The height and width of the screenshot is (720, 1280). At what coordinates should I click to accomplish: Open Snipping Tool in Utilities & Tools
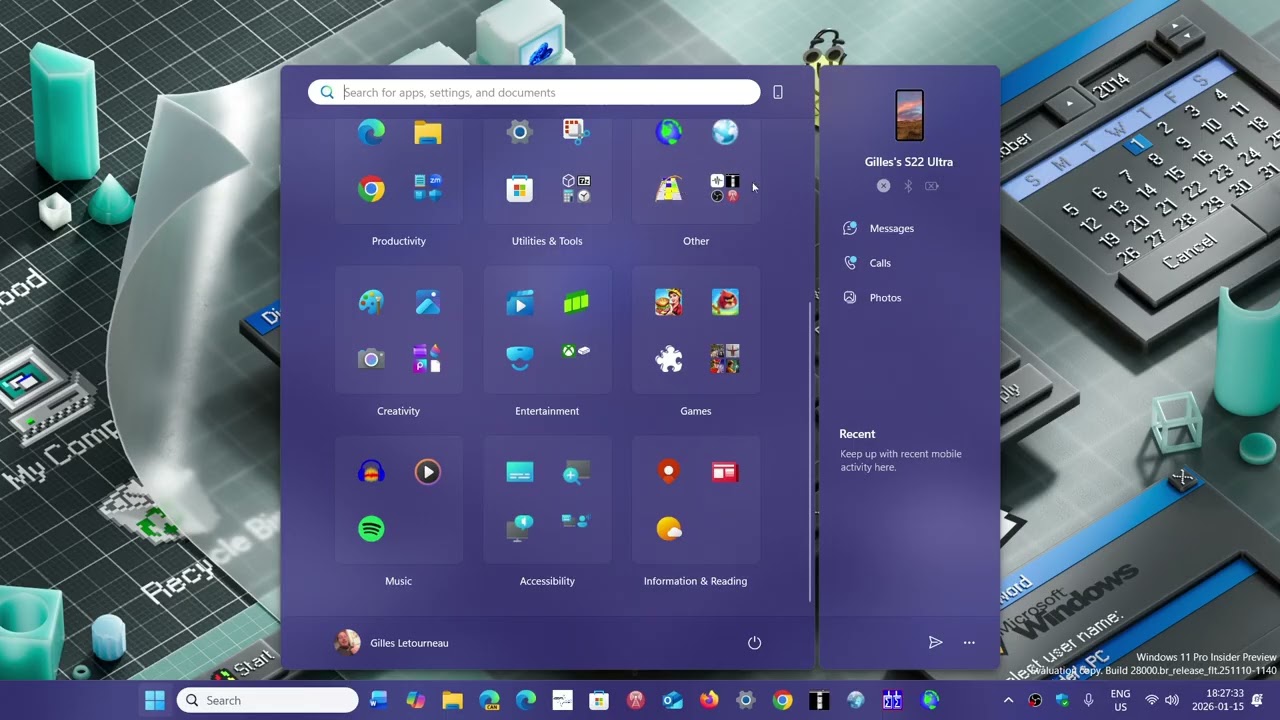(576, 132)
